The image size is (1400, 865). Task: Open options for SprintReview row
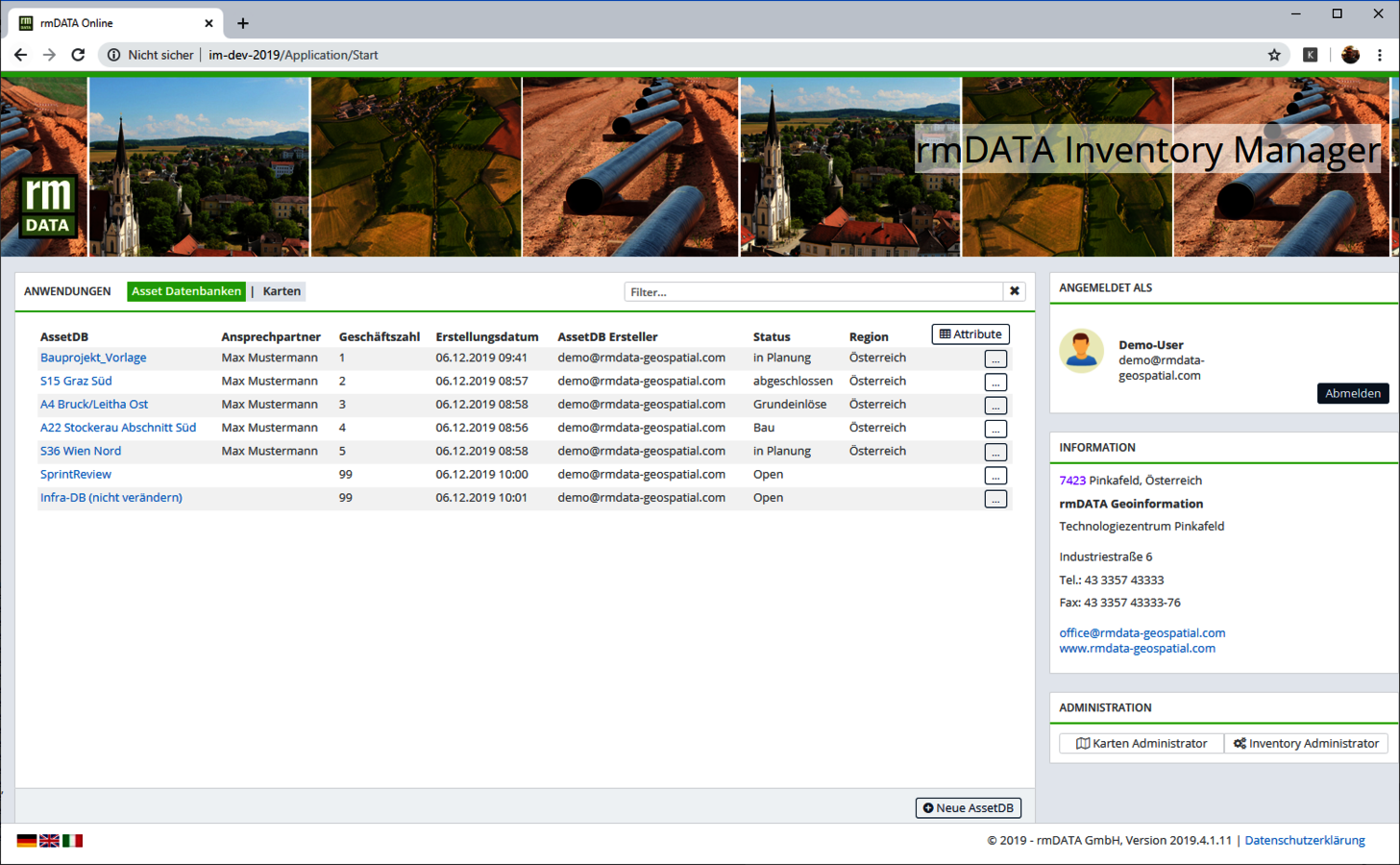(995, 476)
